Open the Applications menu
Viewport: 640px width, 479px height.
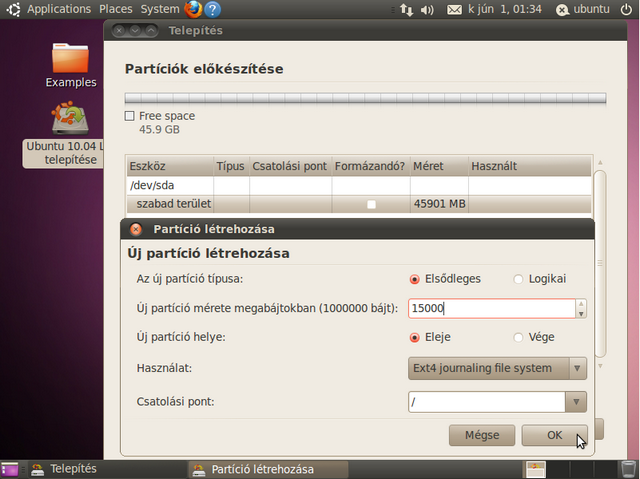[58, 9]
